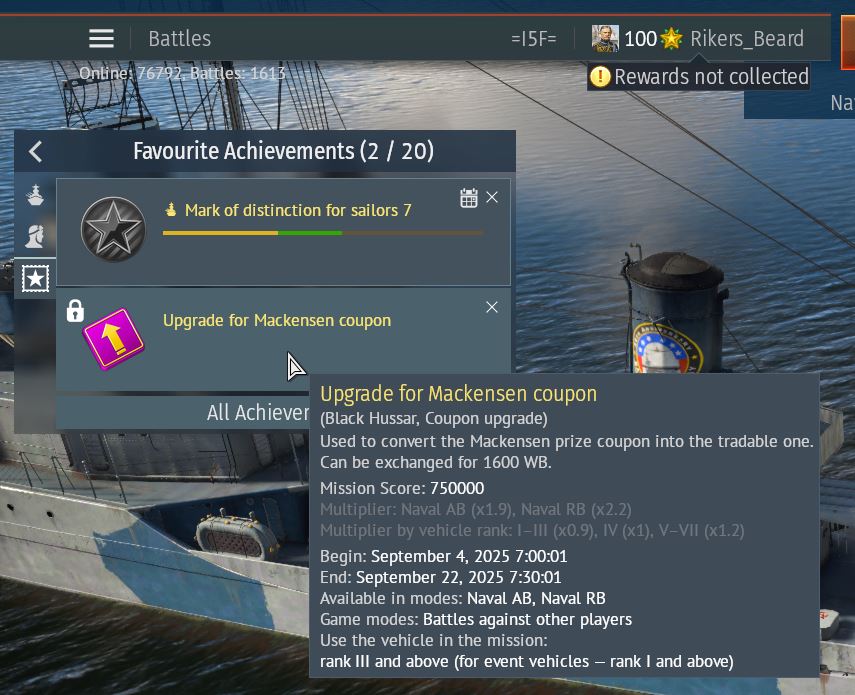
Task: Click the calendar icon on sailors mark
Action: 469,198
